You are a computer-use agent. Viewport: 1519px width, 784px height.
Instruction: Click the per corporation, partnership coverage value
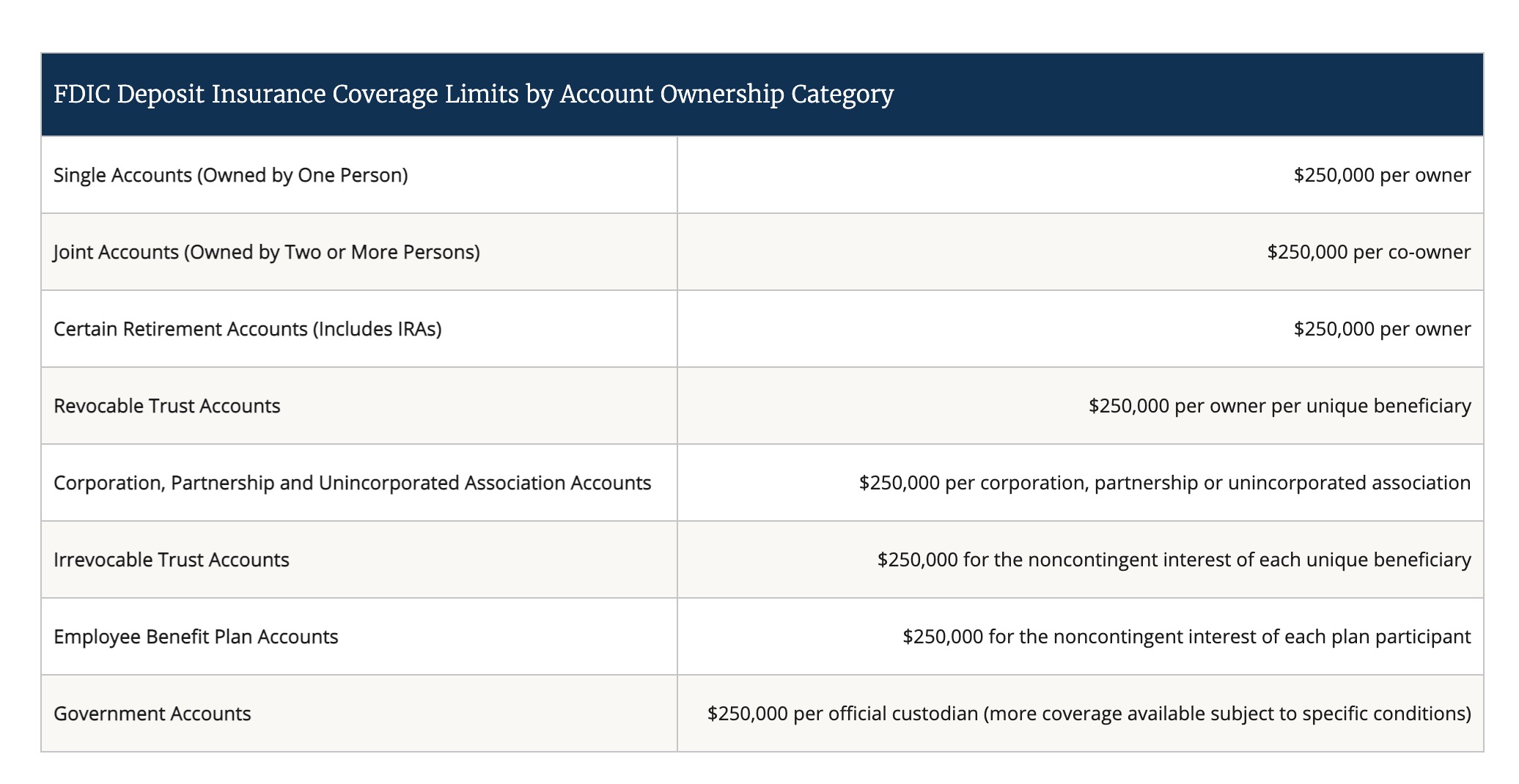[1165, 483]
